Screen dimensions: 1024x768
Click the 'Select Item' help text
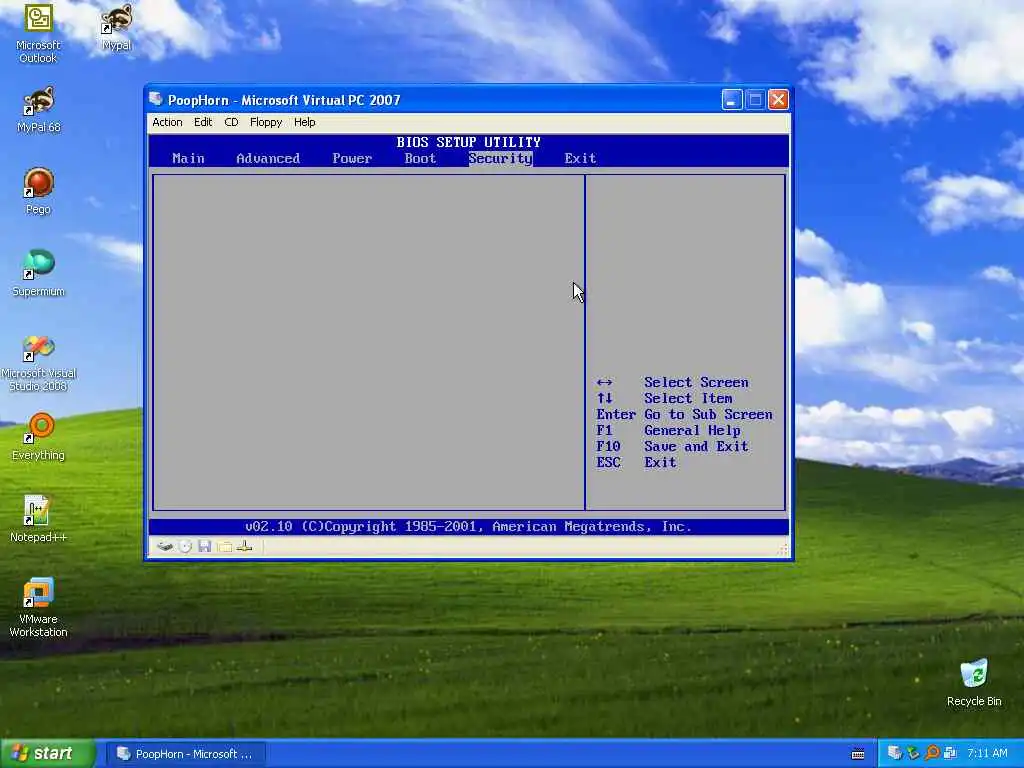[x=688, y=398]
